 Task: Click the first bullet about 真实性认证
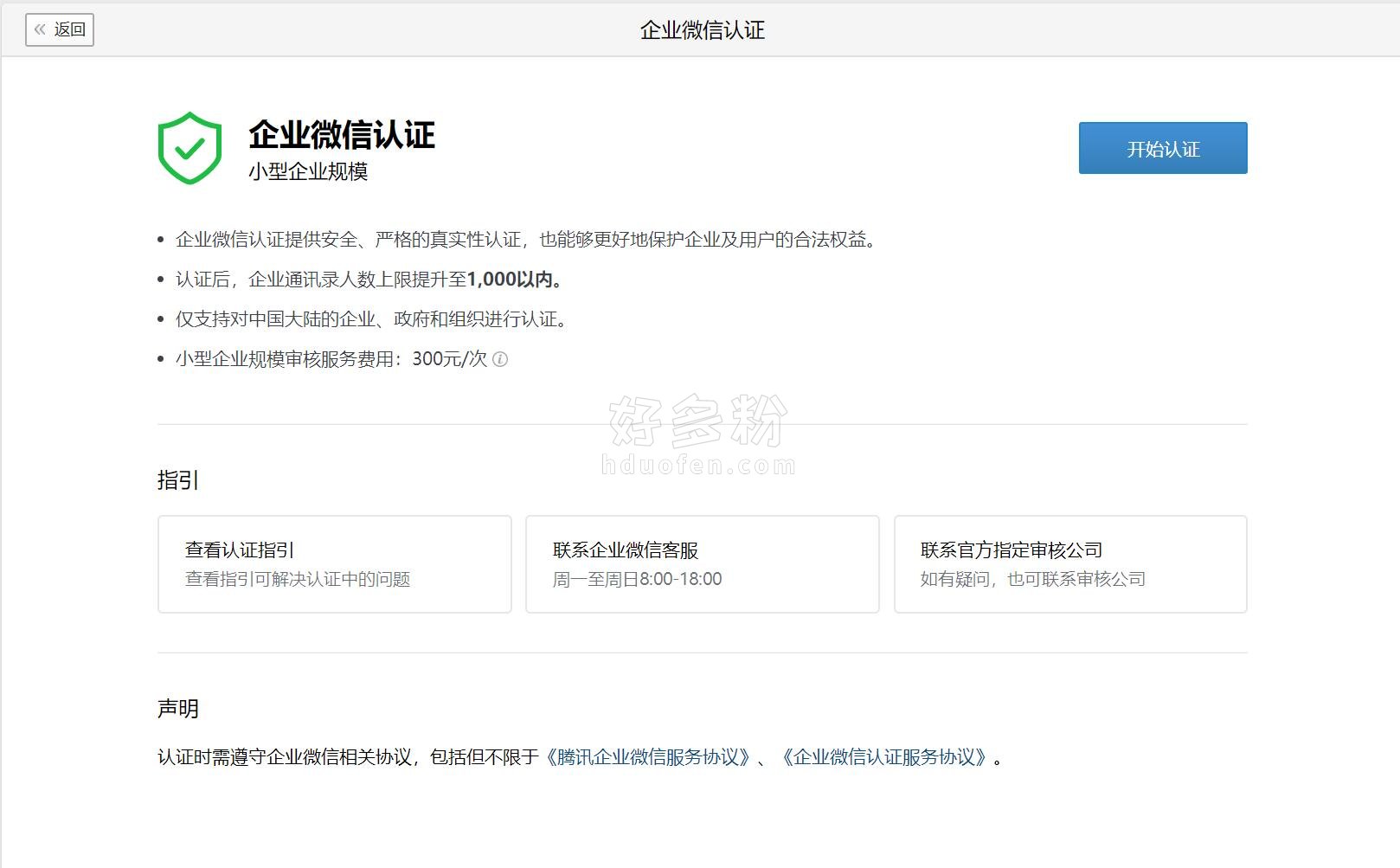tap(529, 240)
